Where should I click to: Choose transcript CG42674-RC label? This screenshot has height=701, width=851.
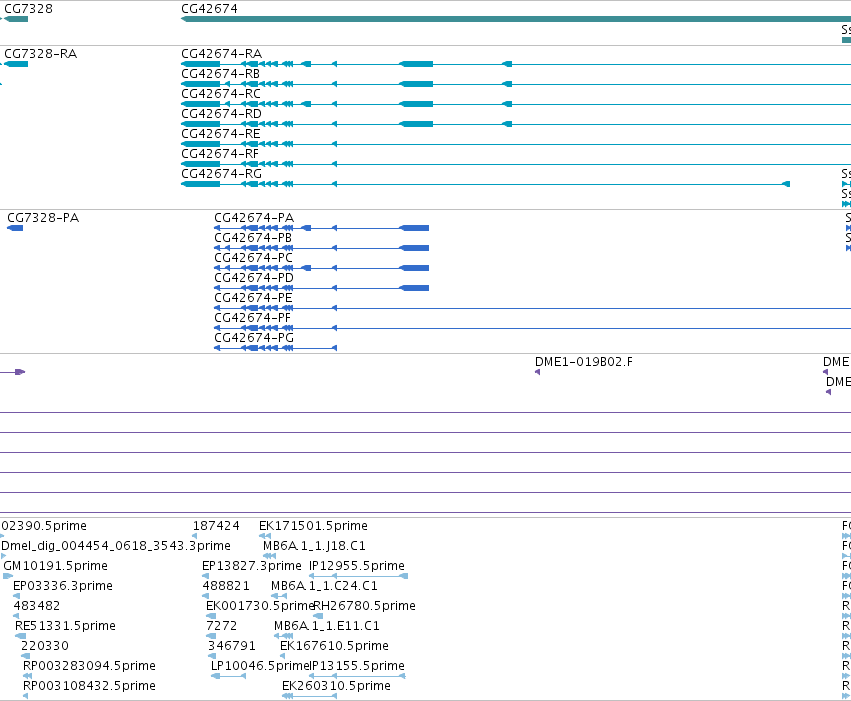pos(221,94)
